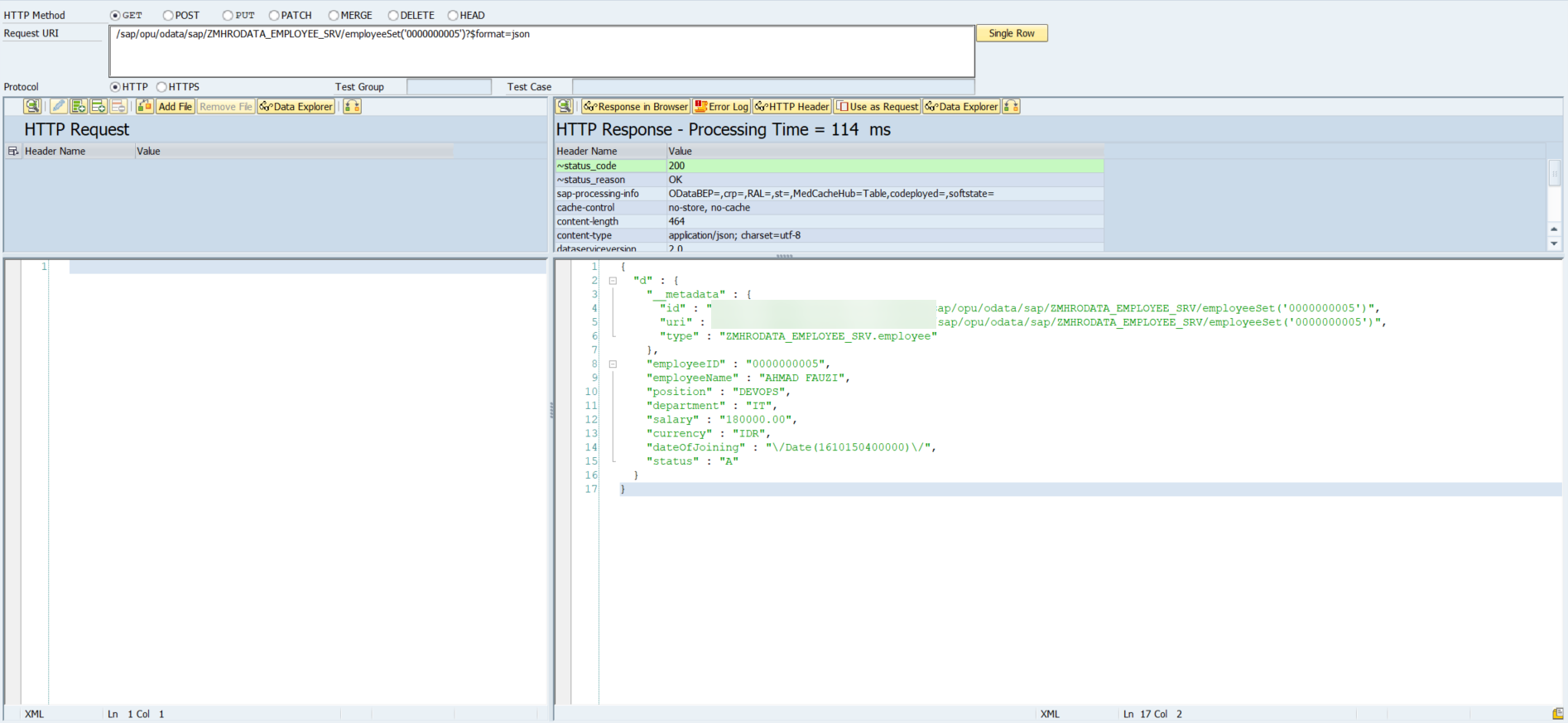Collapse the "d" JSON node on line 2
The width and height of the screenshot is (1568, 723).
point(613,281)
